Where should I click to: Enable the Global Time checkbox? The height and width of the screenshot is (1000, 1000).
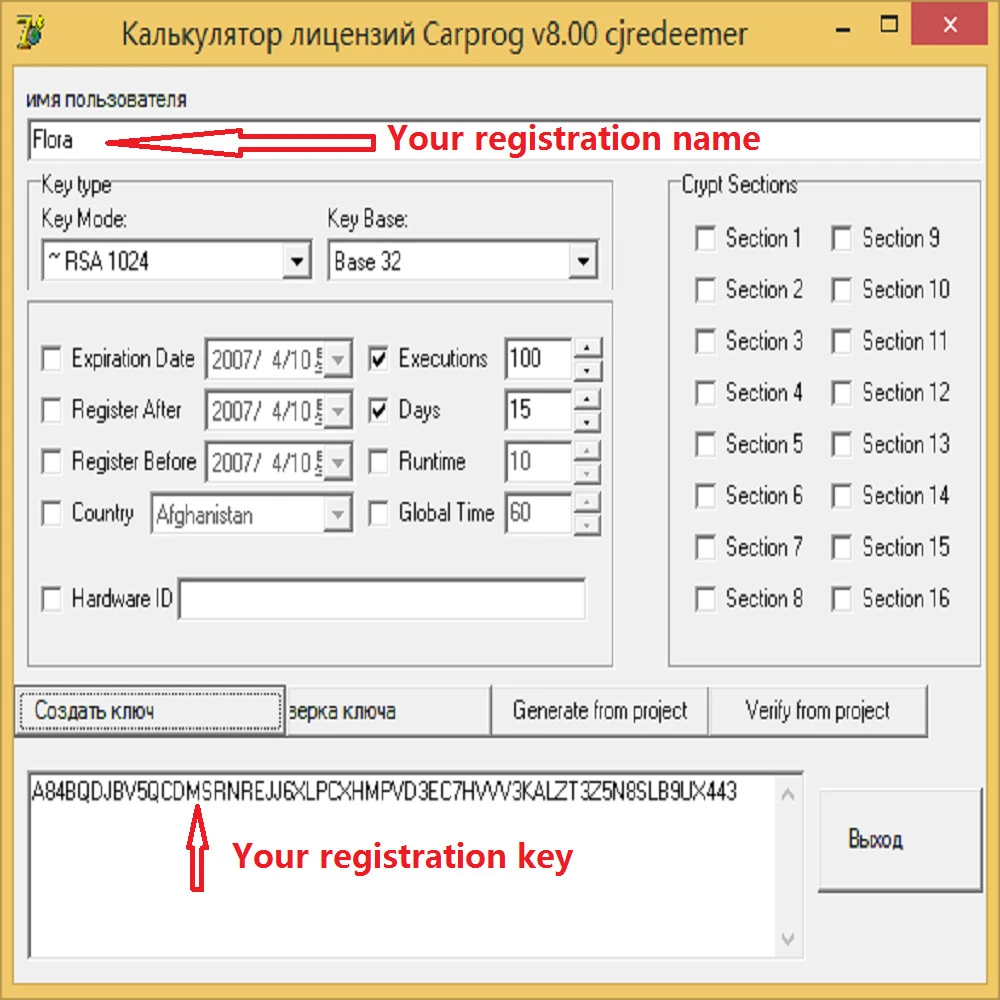click(378, 513)
